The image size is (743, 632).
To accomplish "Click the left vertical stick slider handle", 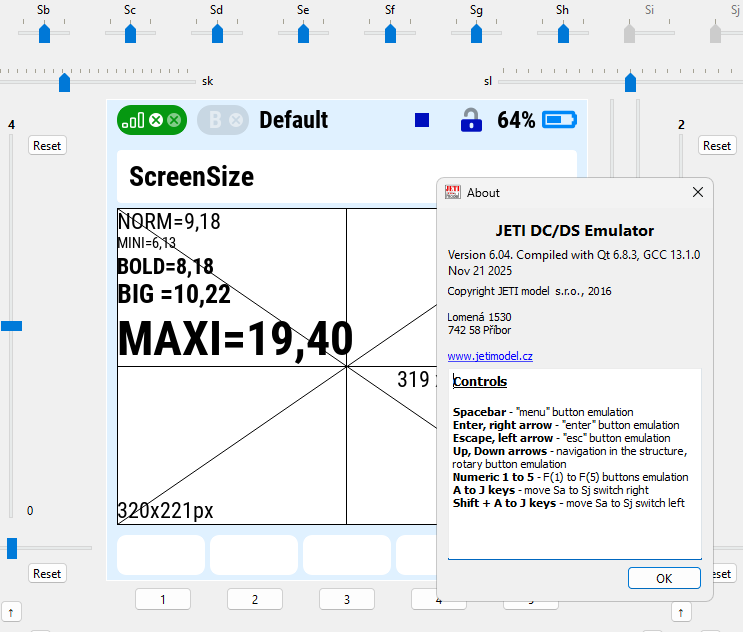I will click(x=12, y=326).
